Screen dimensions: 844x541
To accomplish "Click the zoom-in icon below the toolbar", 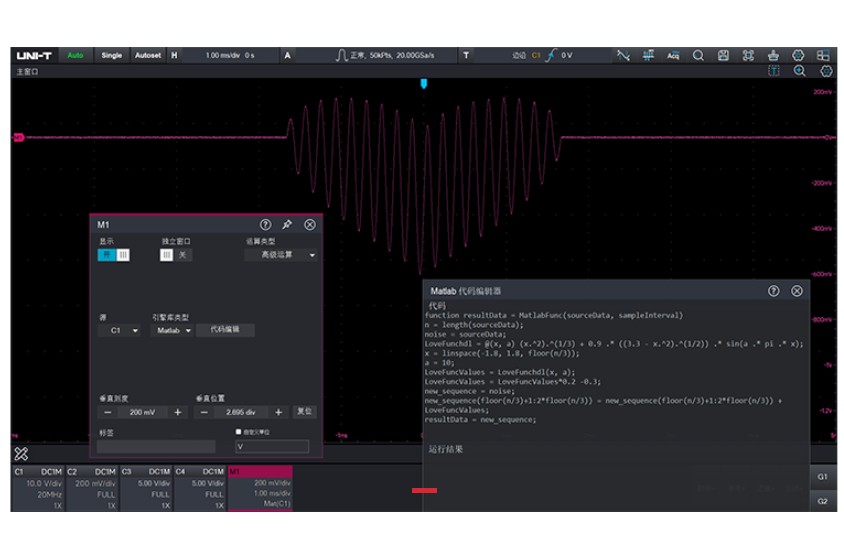I will click(800, 71).
